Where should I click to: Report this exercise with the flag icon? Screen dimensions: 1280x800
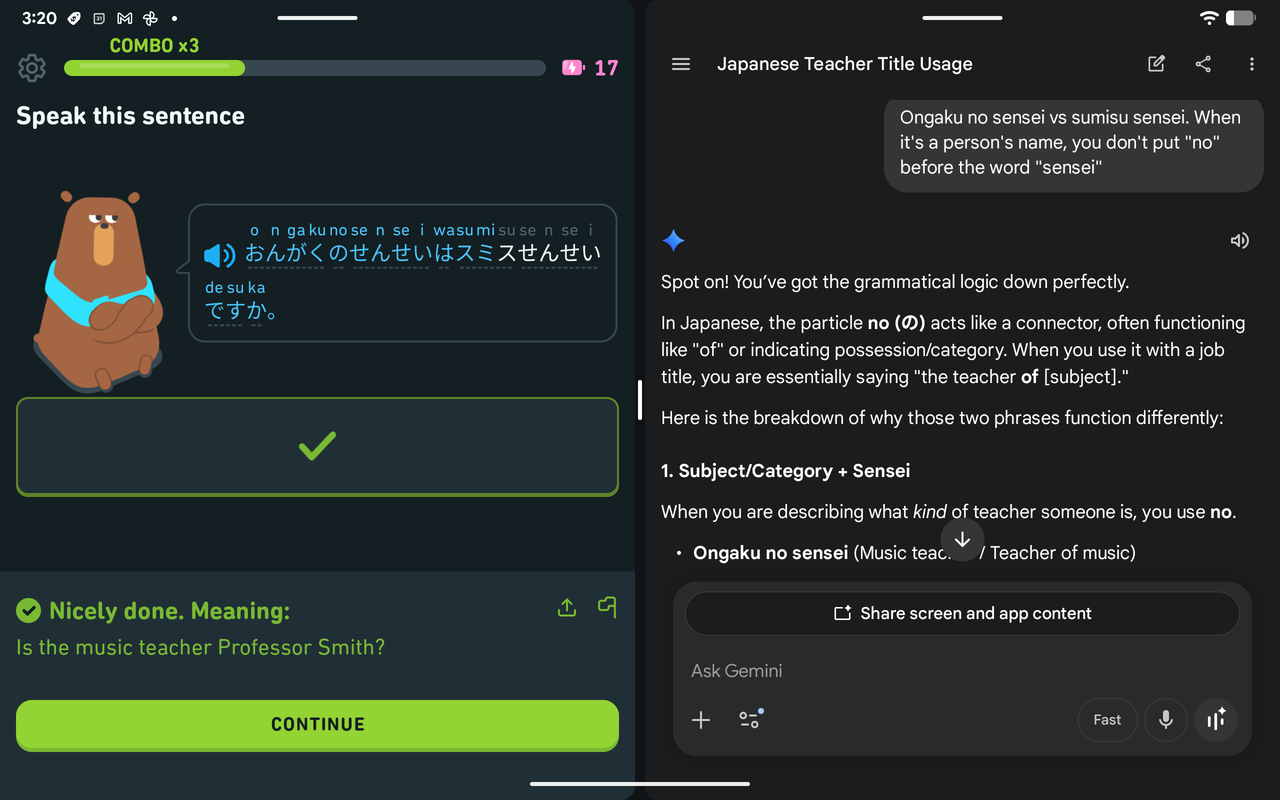click(607, 607)
